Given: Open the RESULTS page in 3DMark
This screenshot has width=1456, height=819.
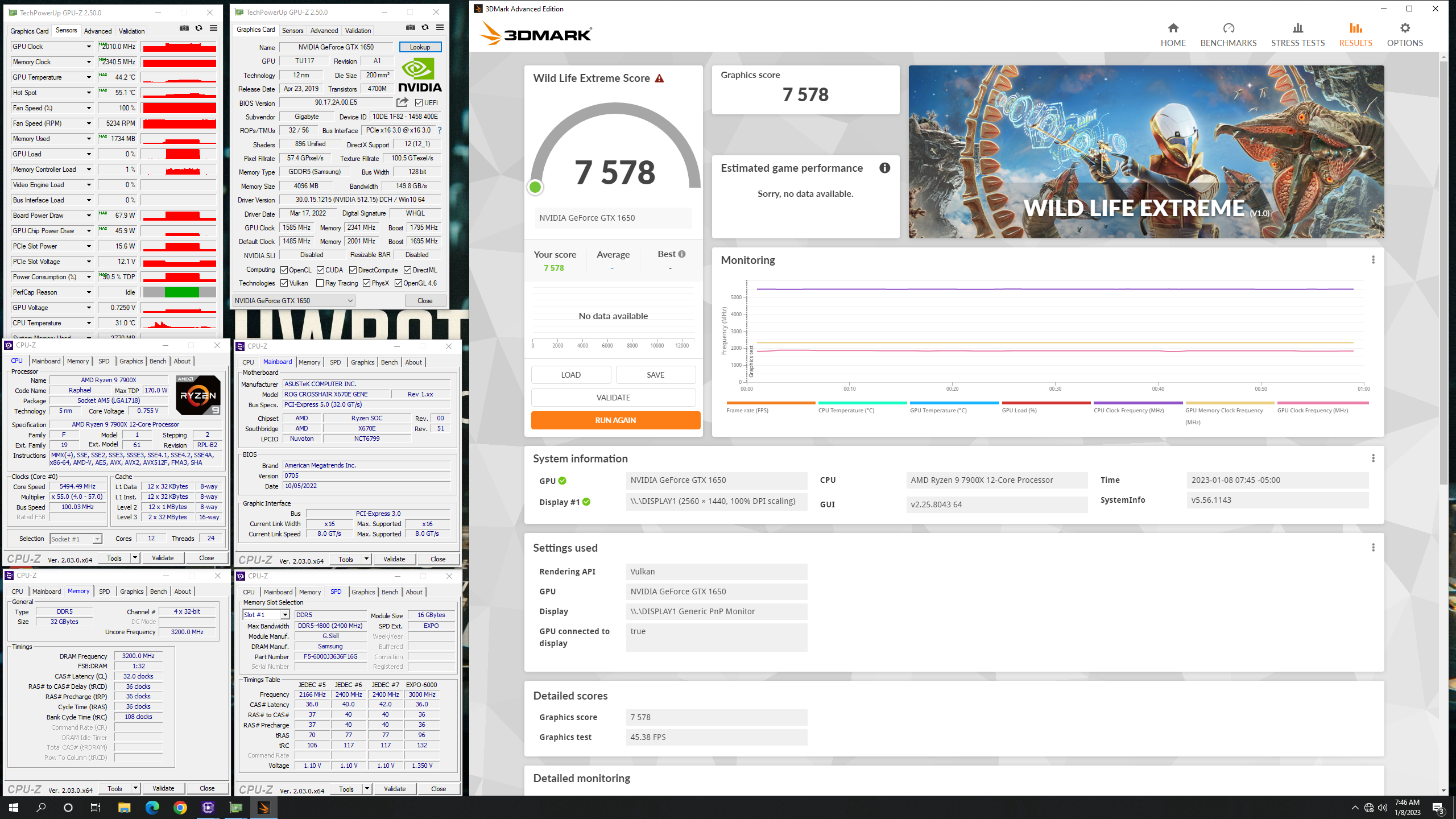Looking at the screenshot, I should (1355, 35).
